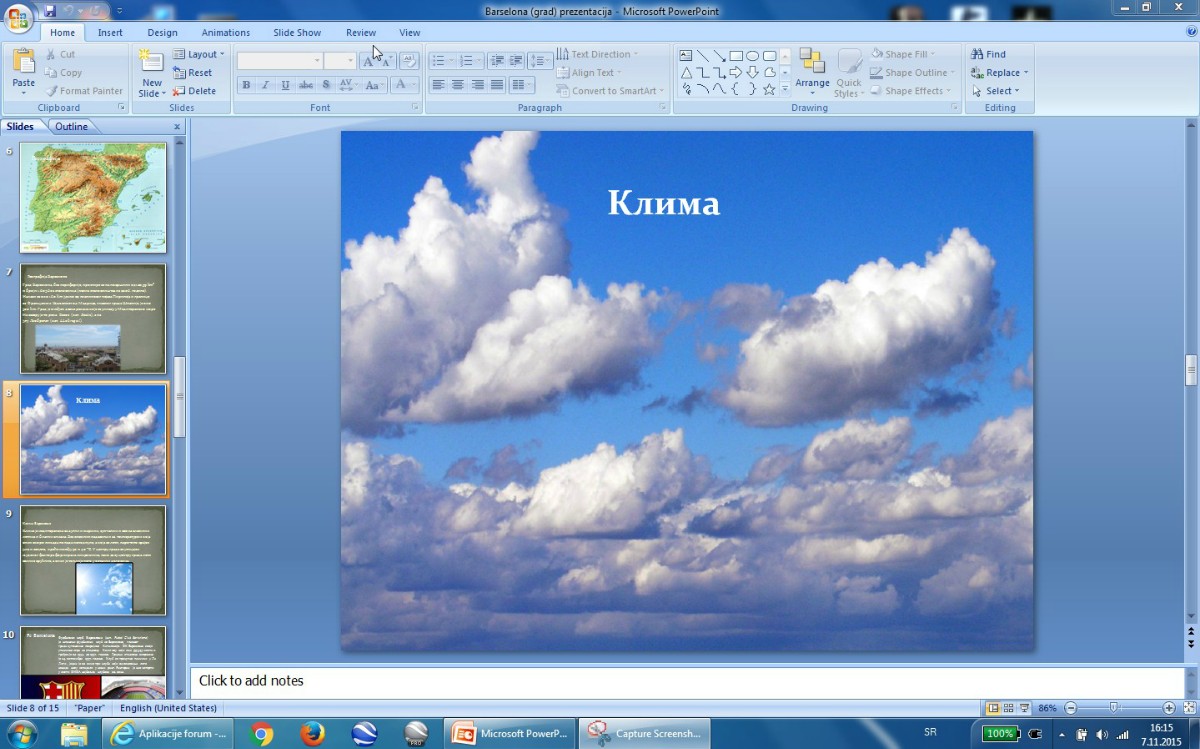The image size is (1200, 749).
Task: Toggle Underline formatting
Action: coord(286,85)
